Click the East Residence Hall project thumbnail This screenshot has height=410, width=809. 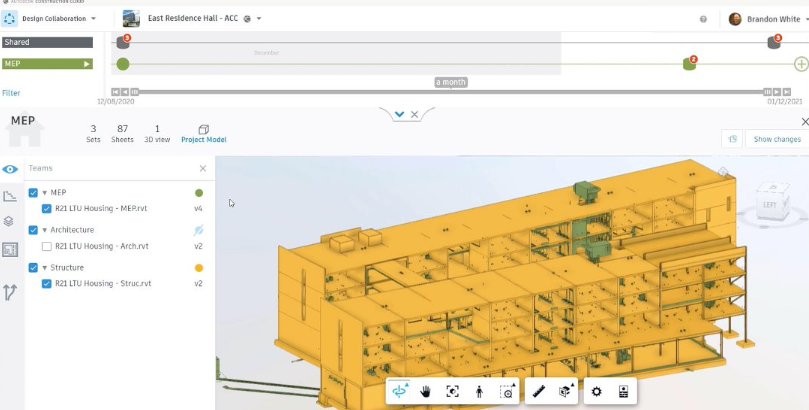pos(131,19)
